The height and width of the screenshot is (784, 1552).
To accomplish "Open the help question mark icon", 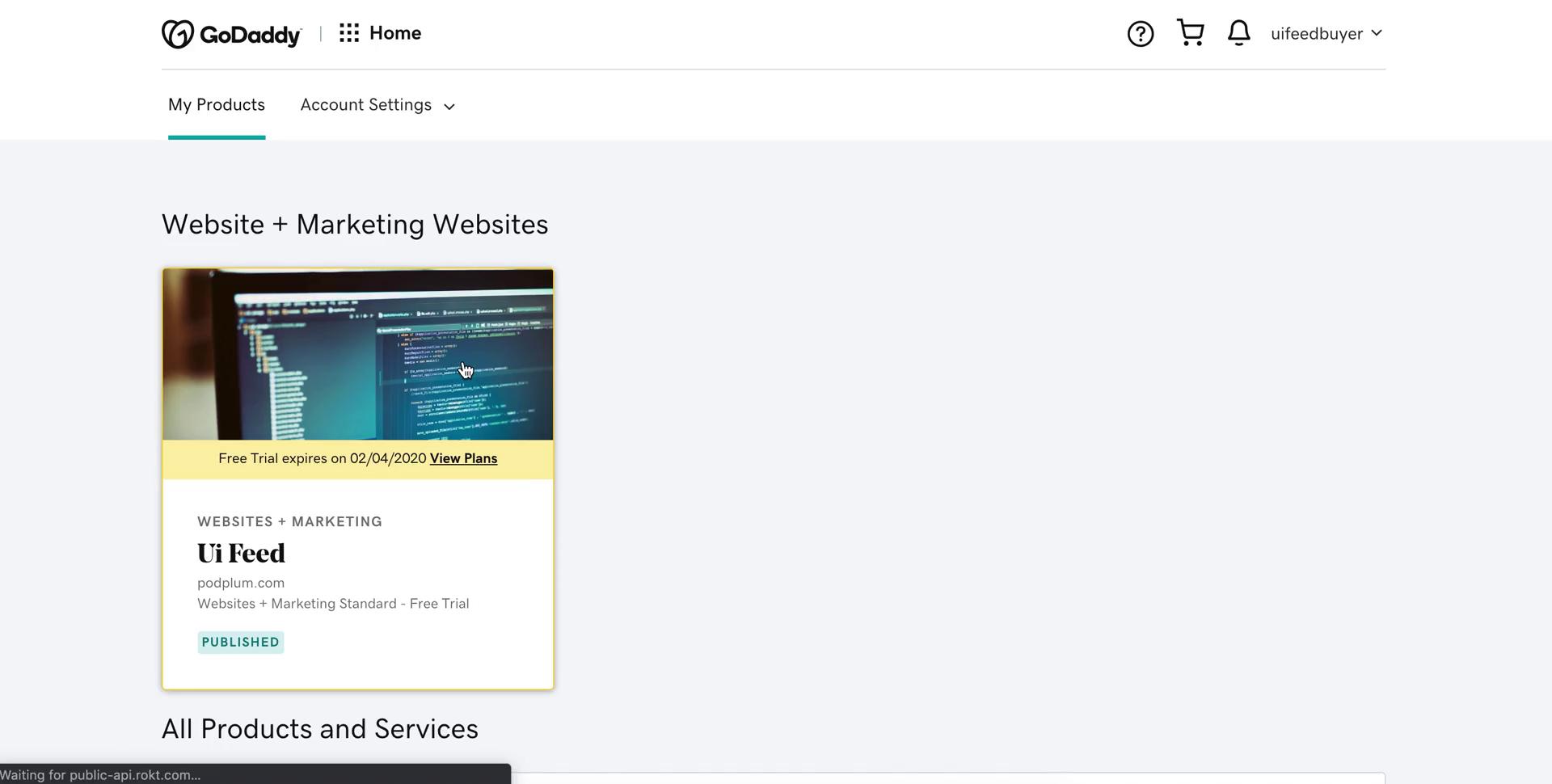I will click(x=1140, y=34).
